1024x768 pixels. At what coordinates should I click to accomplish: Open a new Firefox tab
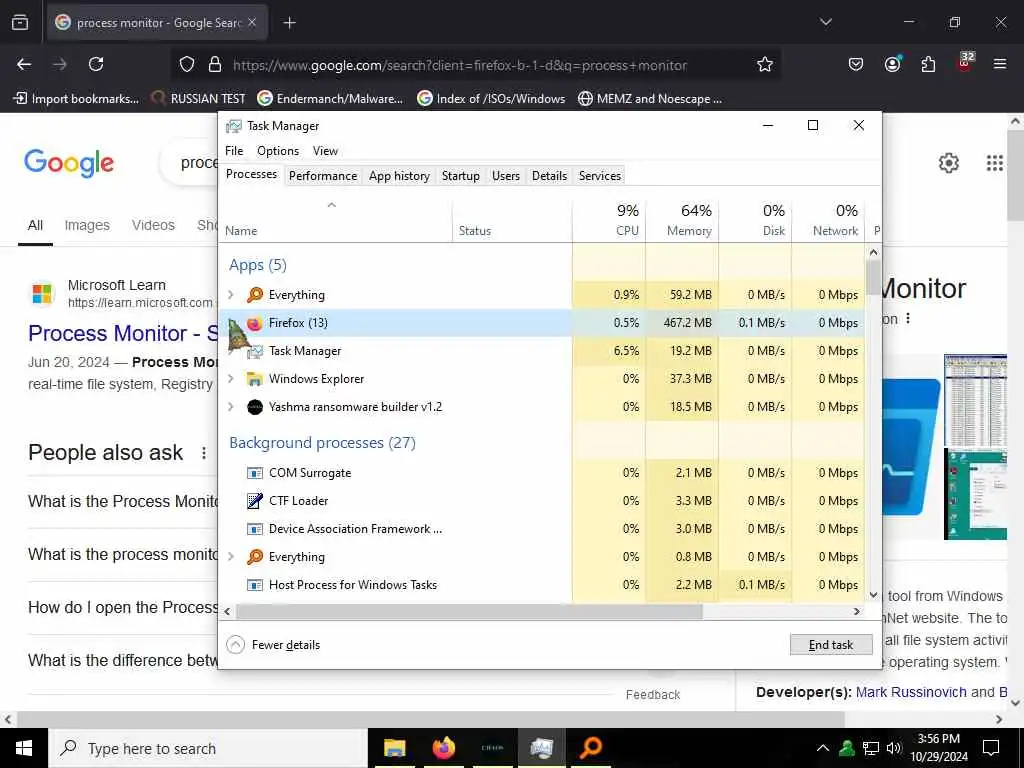click(289, 23)
